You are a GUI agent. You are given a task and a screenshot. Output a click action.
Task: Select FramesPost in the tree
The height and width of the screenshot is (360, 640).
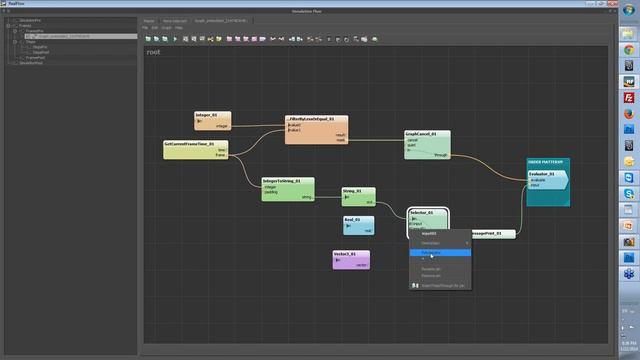point(36,58)
